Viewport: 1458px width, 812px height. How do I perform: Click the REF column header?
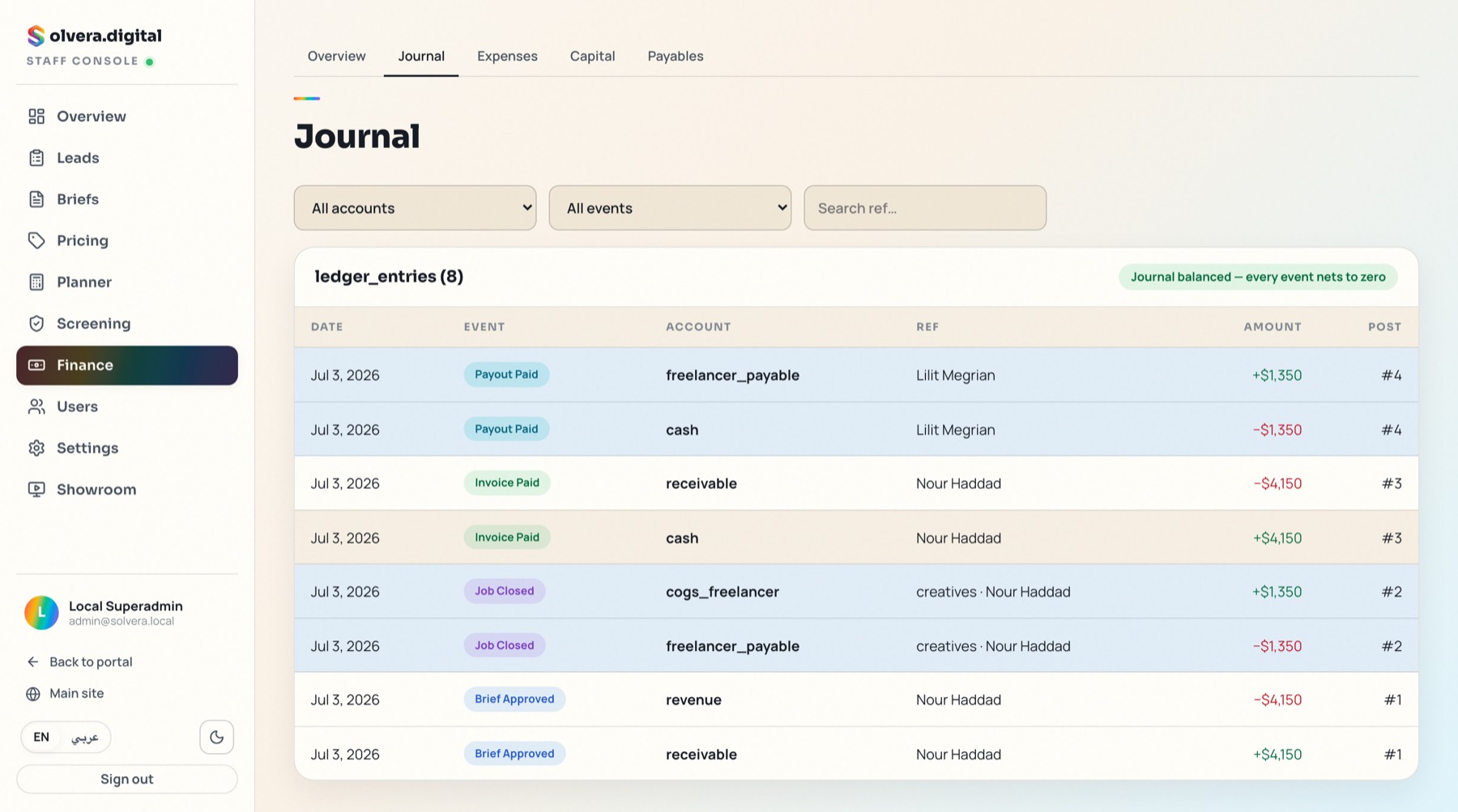click(x=927, y=327)
